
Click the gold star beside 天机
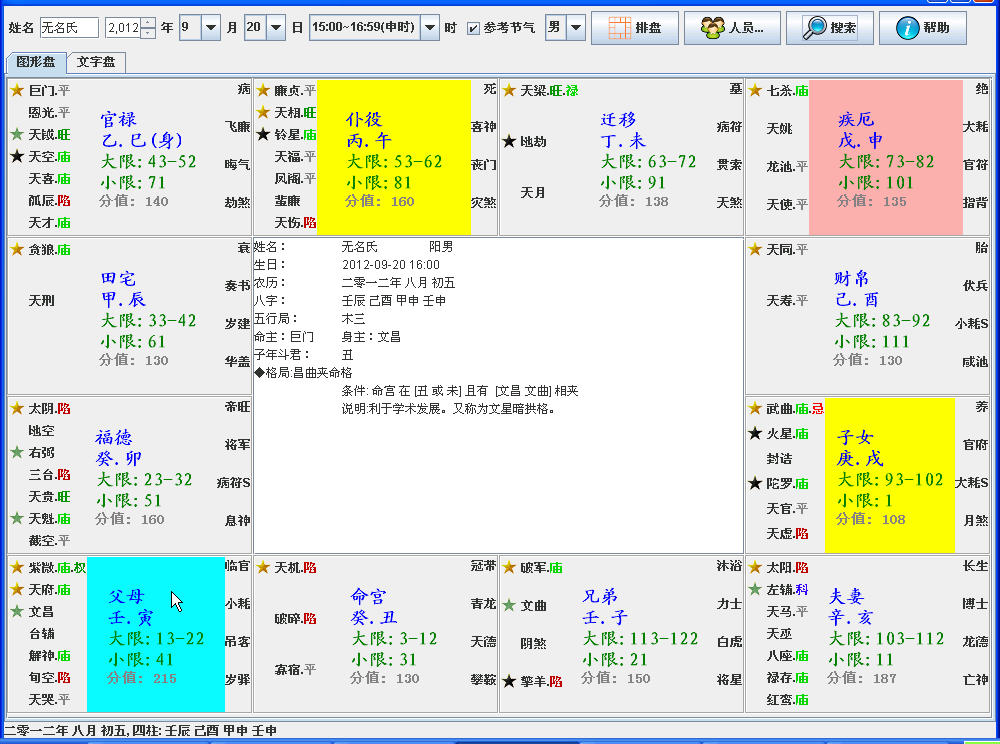click(x=263, y=567)
